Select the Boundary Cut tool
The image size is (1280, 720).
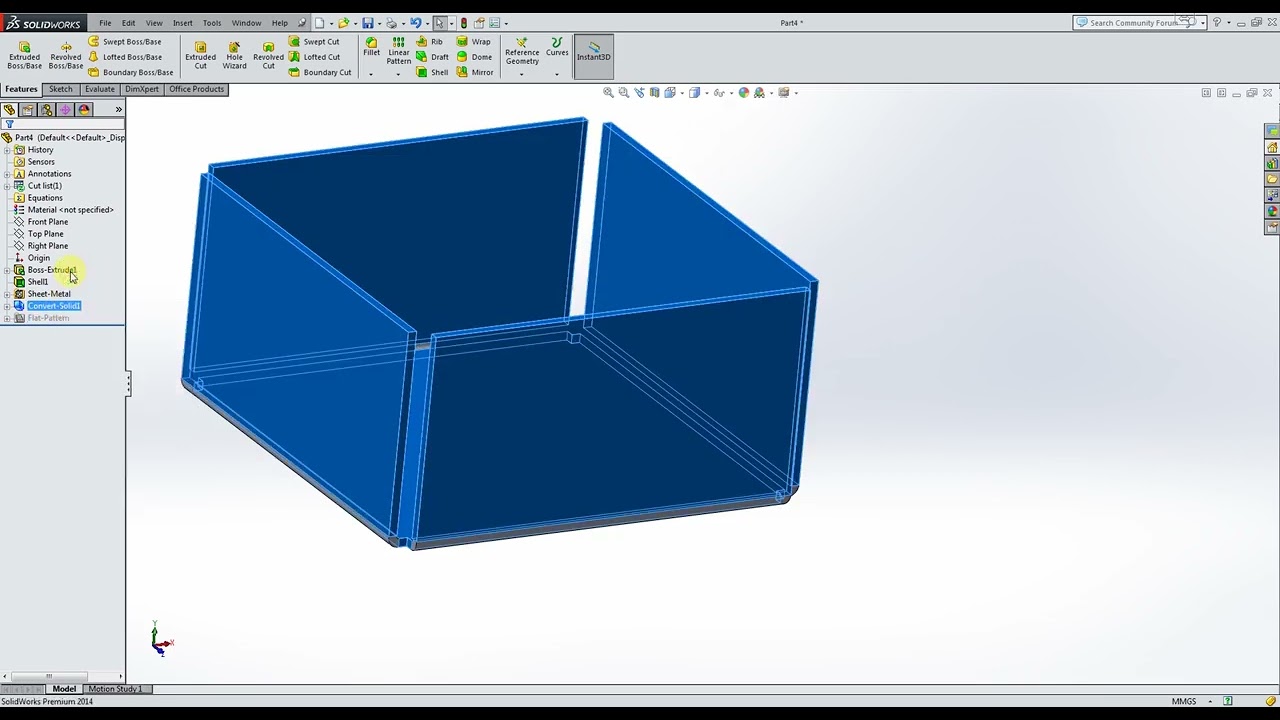(x=320, y=72)
